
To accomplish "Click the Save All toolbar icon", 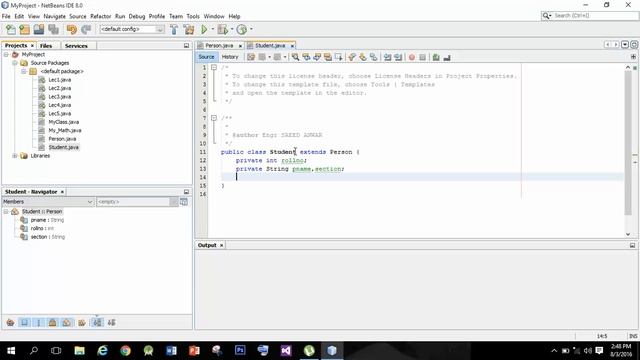I will click(x=53, y=29).
